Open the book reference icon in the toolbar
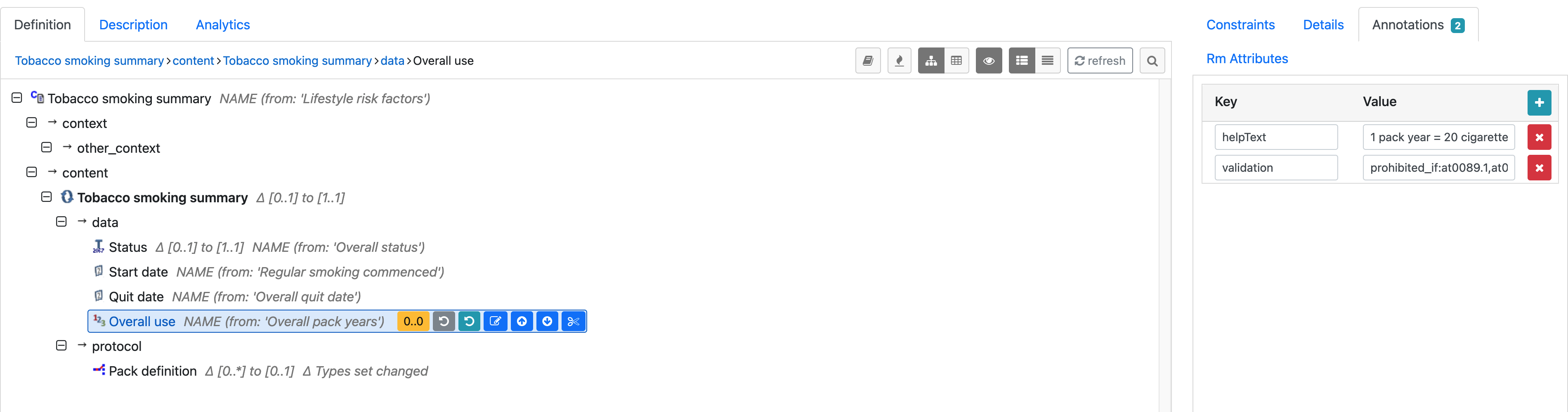1568x412 pixels. click(868, 60)
